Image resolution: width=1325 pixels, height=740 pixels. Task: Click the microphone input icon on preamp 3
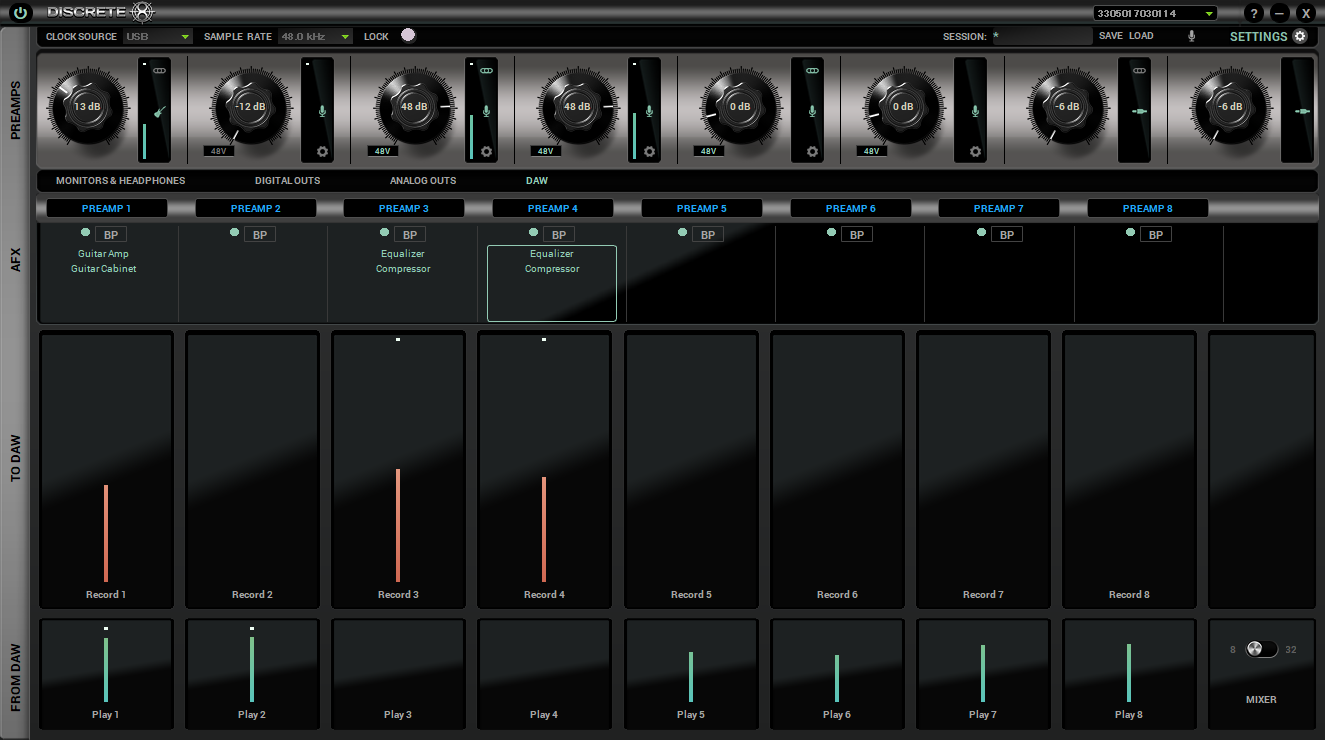point(486,110)
